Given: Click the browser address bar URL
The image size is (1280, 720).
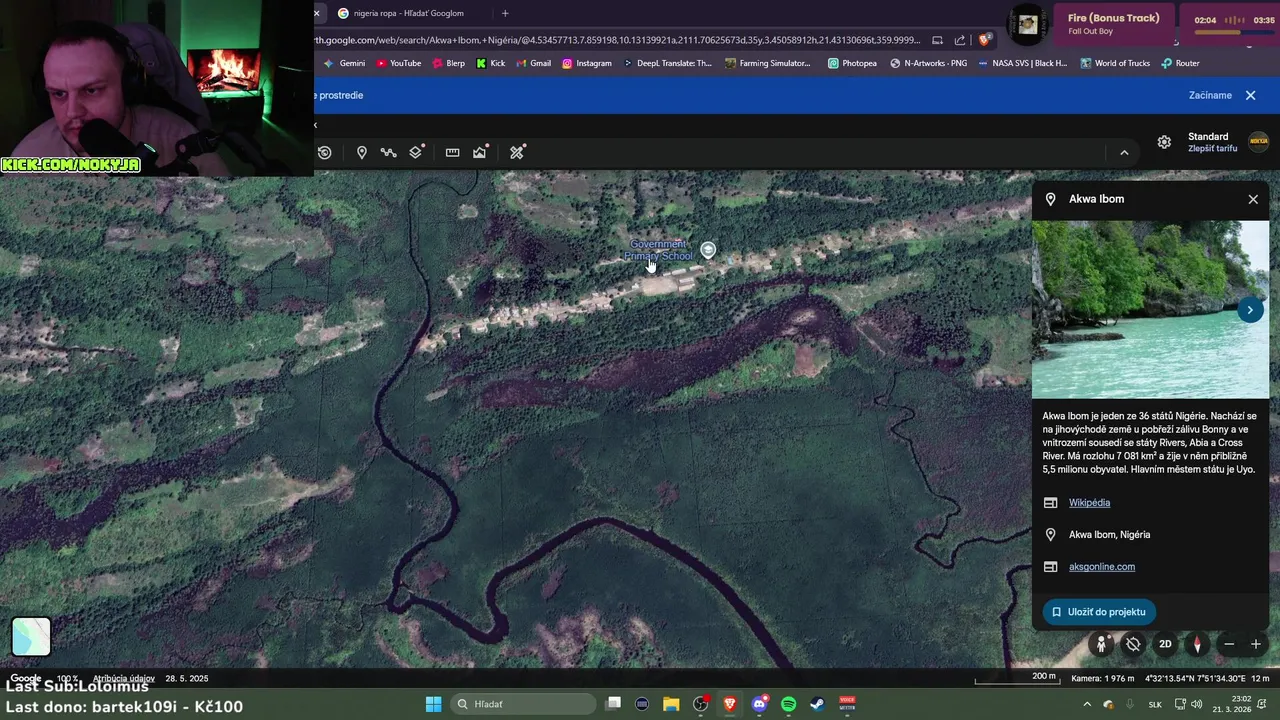Looking at the screenshot, I should click(x=617, y=40).
